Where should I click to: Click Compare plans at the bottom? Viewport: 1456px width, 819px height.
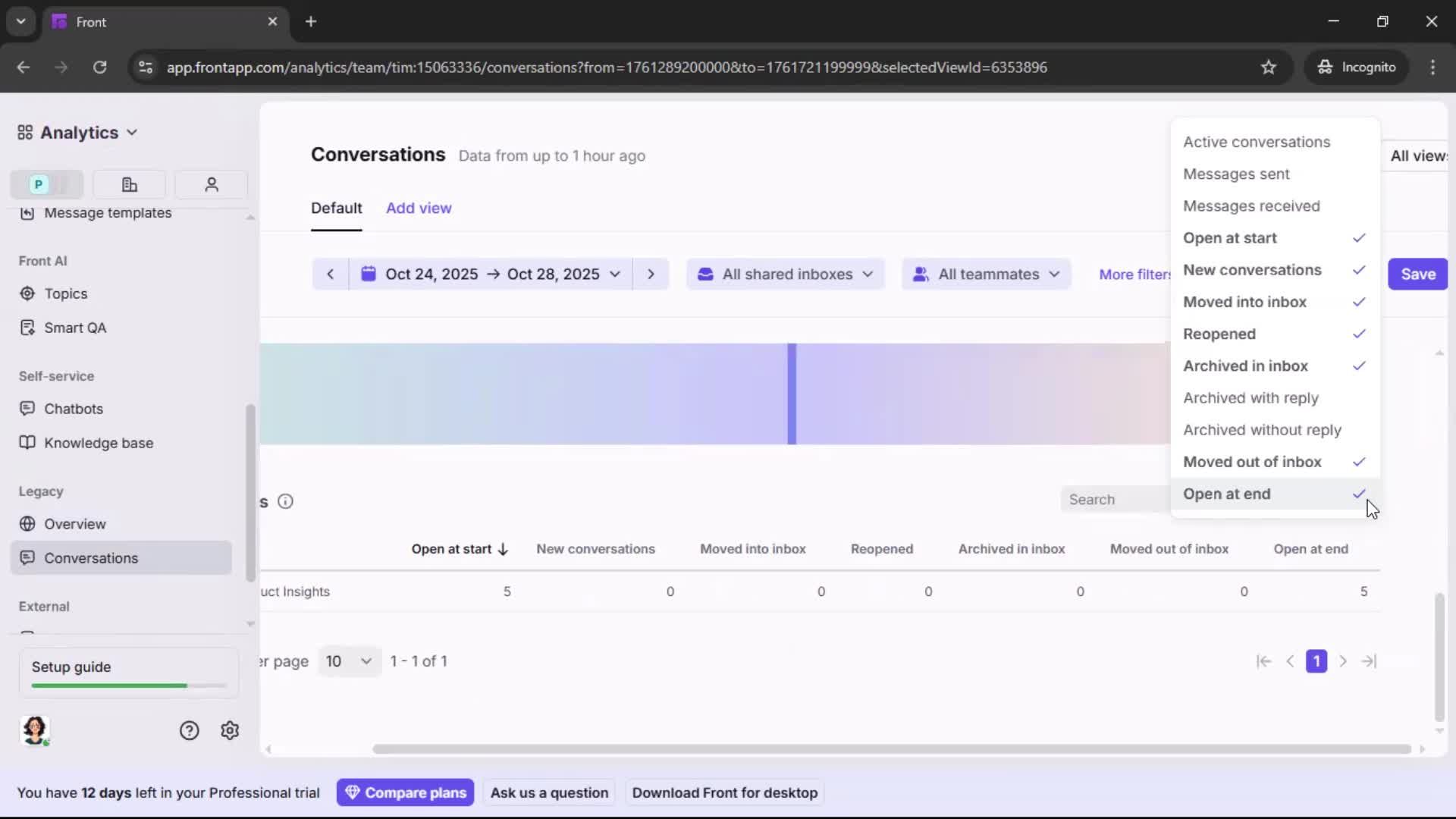[405, 792]
